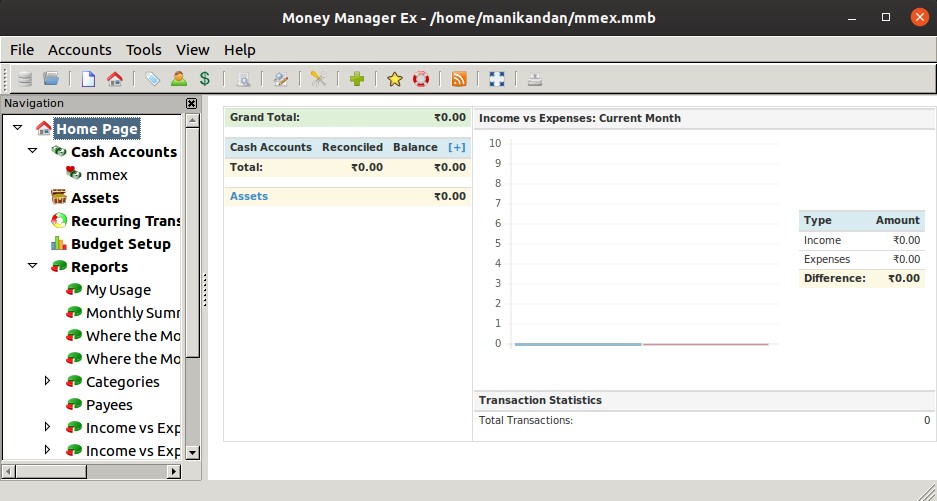Click the Grand Total amount ₹0.00

tap(450, 117)
